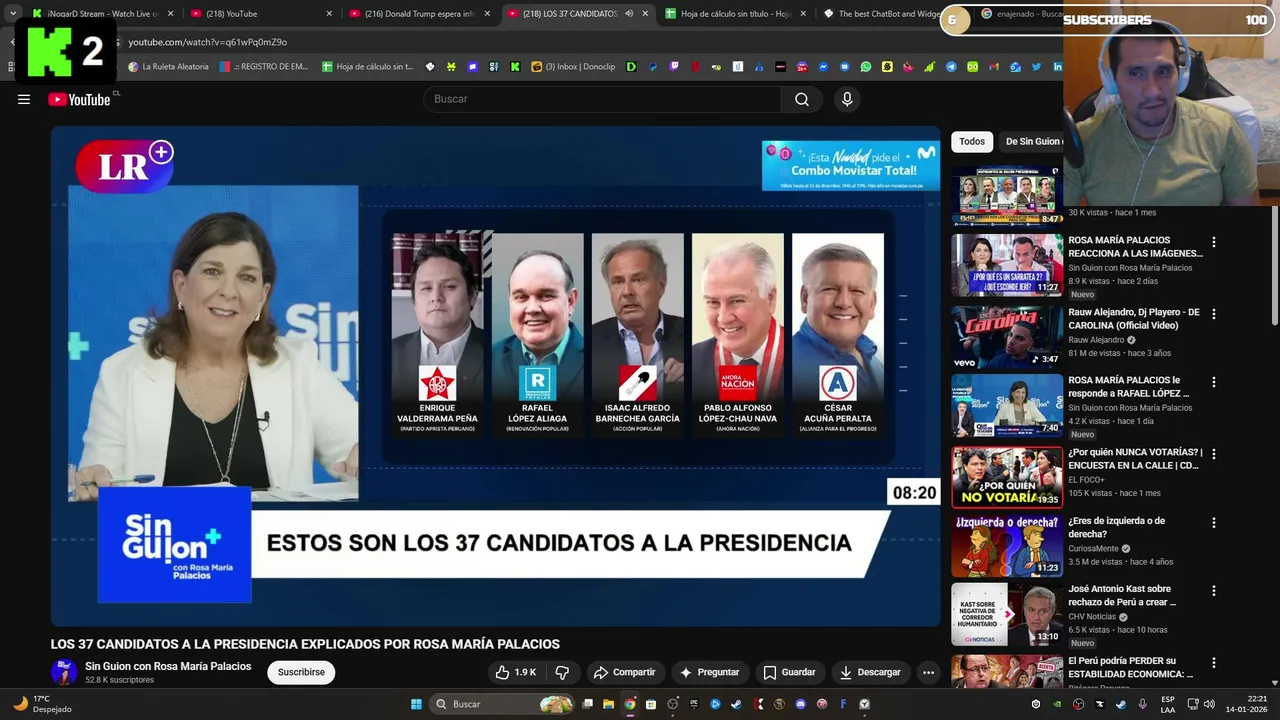Click the ¿Por quién NUNCA VOTARÍAS? title
This screenshot has height=720, width=1280.
coord(1135,459)
